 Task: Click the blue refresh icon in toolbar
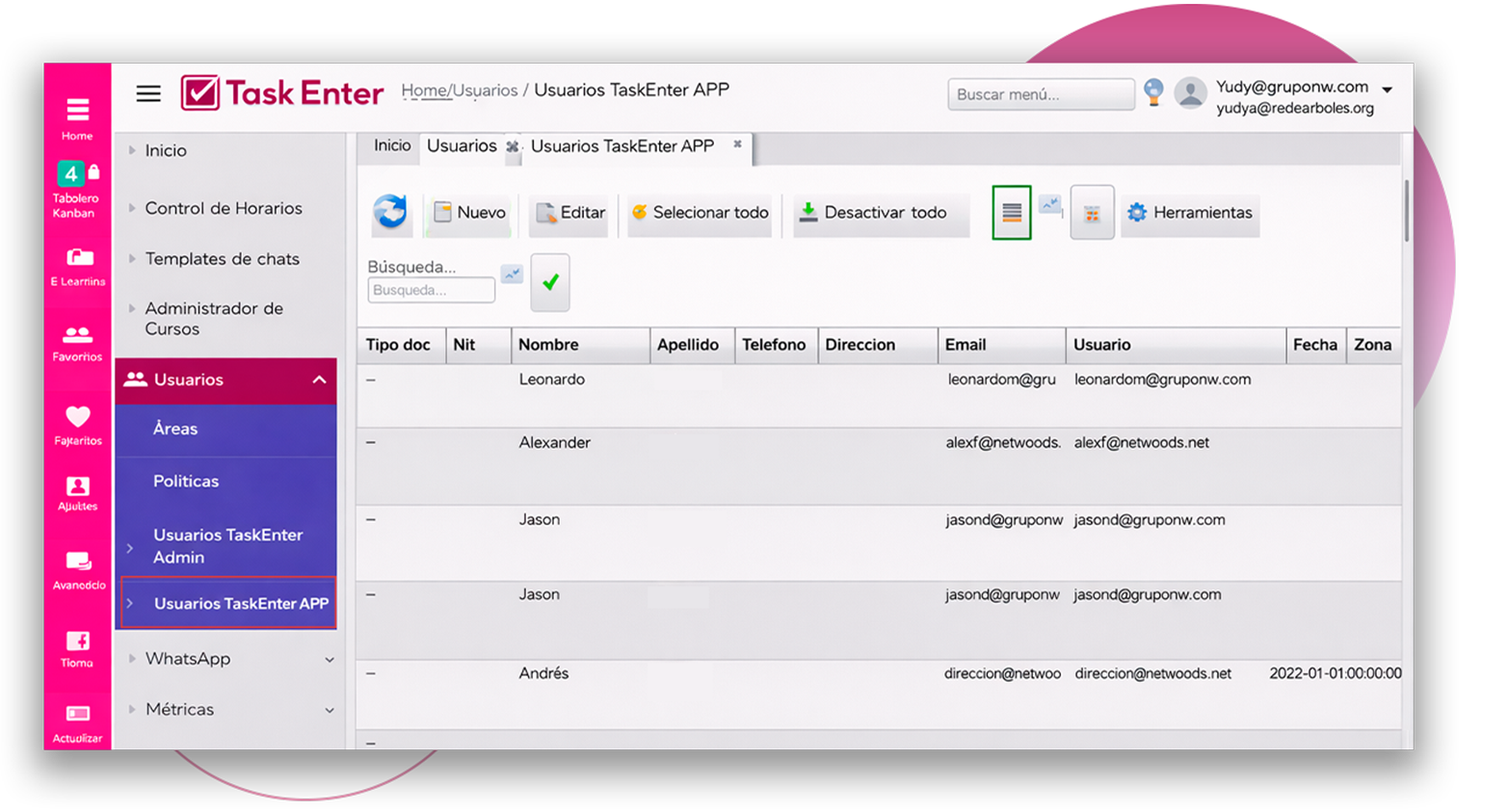click(390, 211)
